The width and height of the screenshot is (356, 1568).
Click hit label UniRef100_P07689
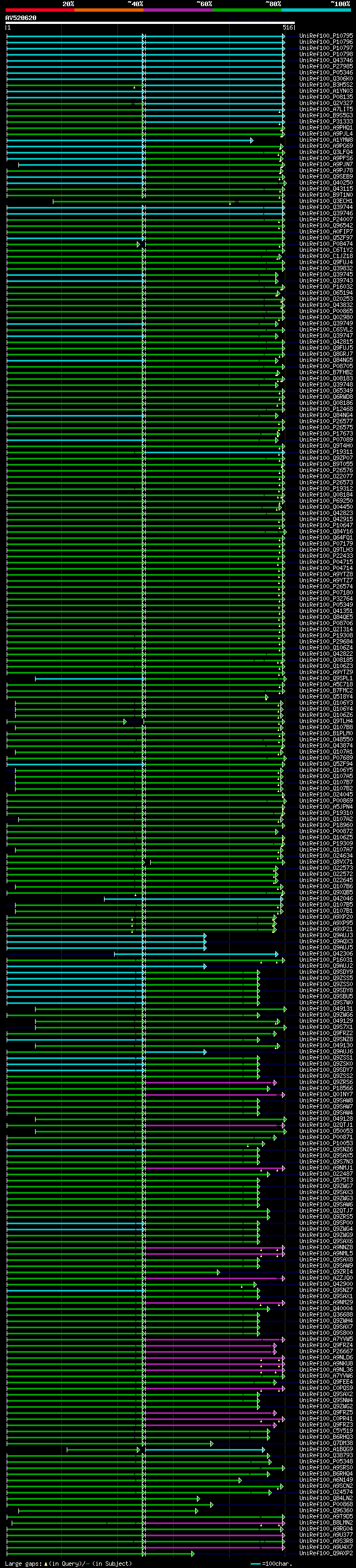[326, 758]
